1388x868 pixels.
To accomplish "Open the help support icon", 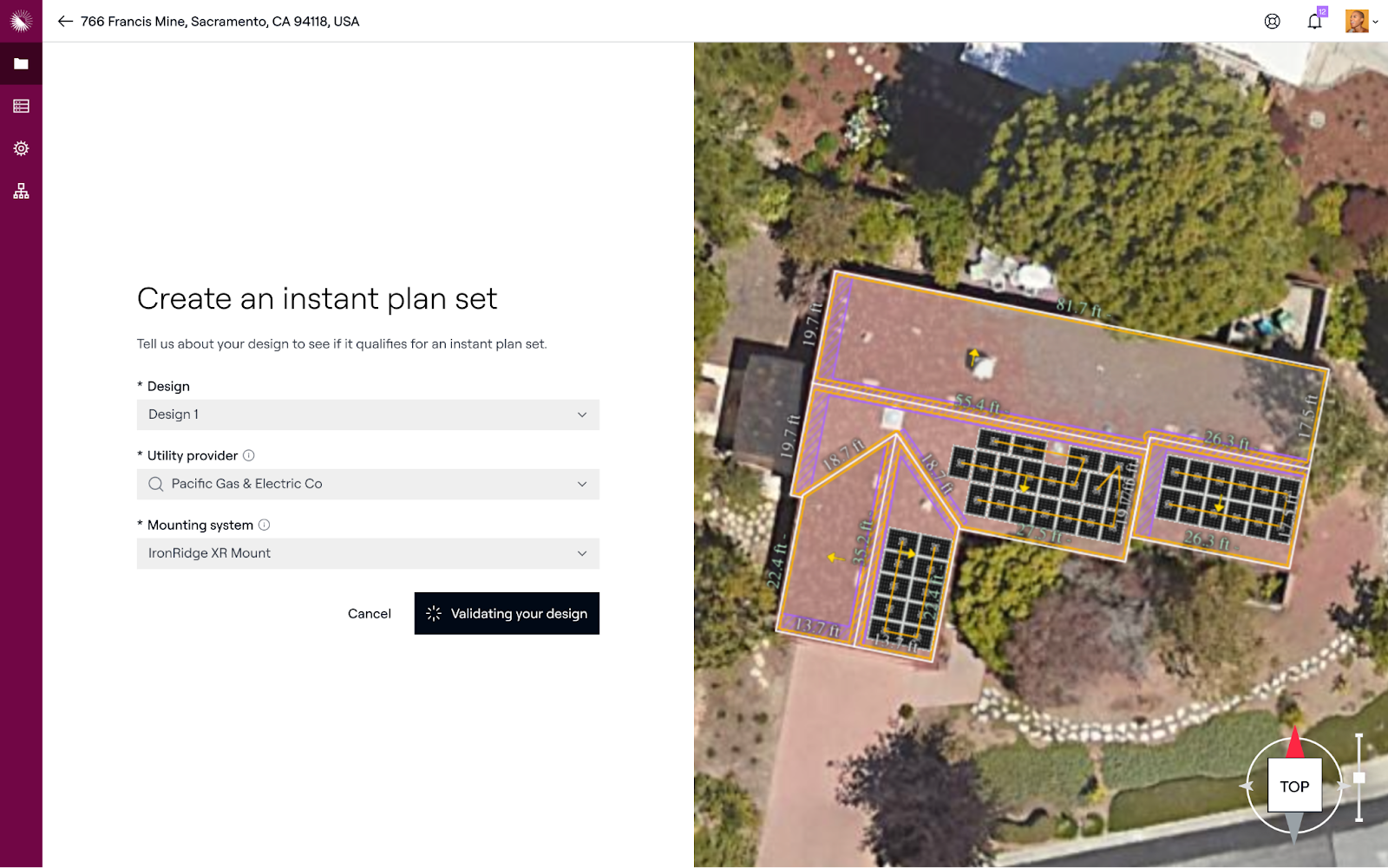I will (1272, 22).
